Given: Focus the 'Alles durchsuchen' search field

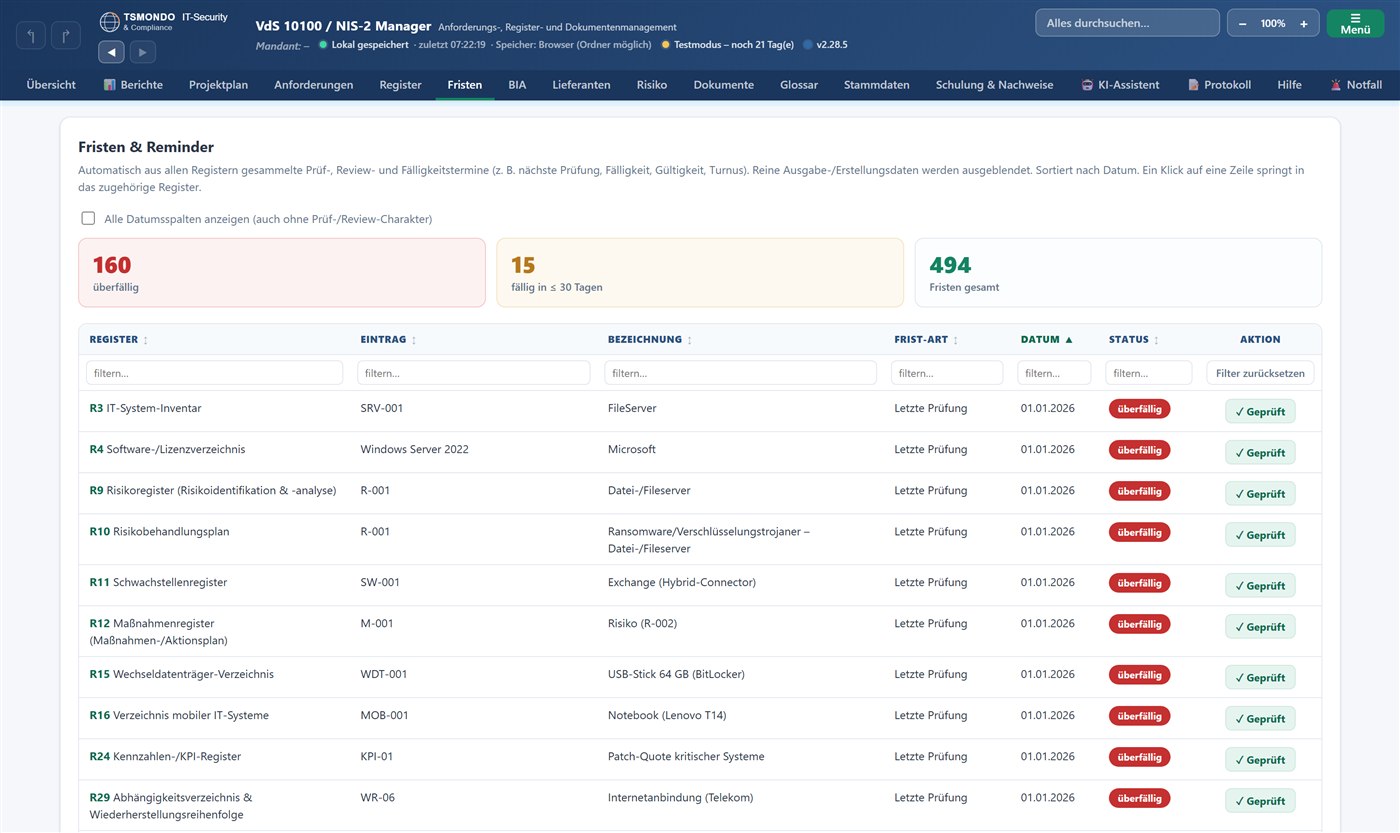Looking at the screenshot, I should [1127, 23].
